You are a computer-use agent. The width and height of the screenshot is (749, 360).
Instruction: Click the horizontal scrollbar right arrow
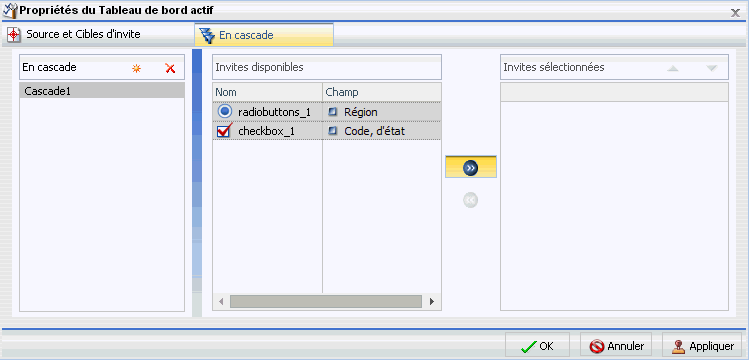(432, 301)
